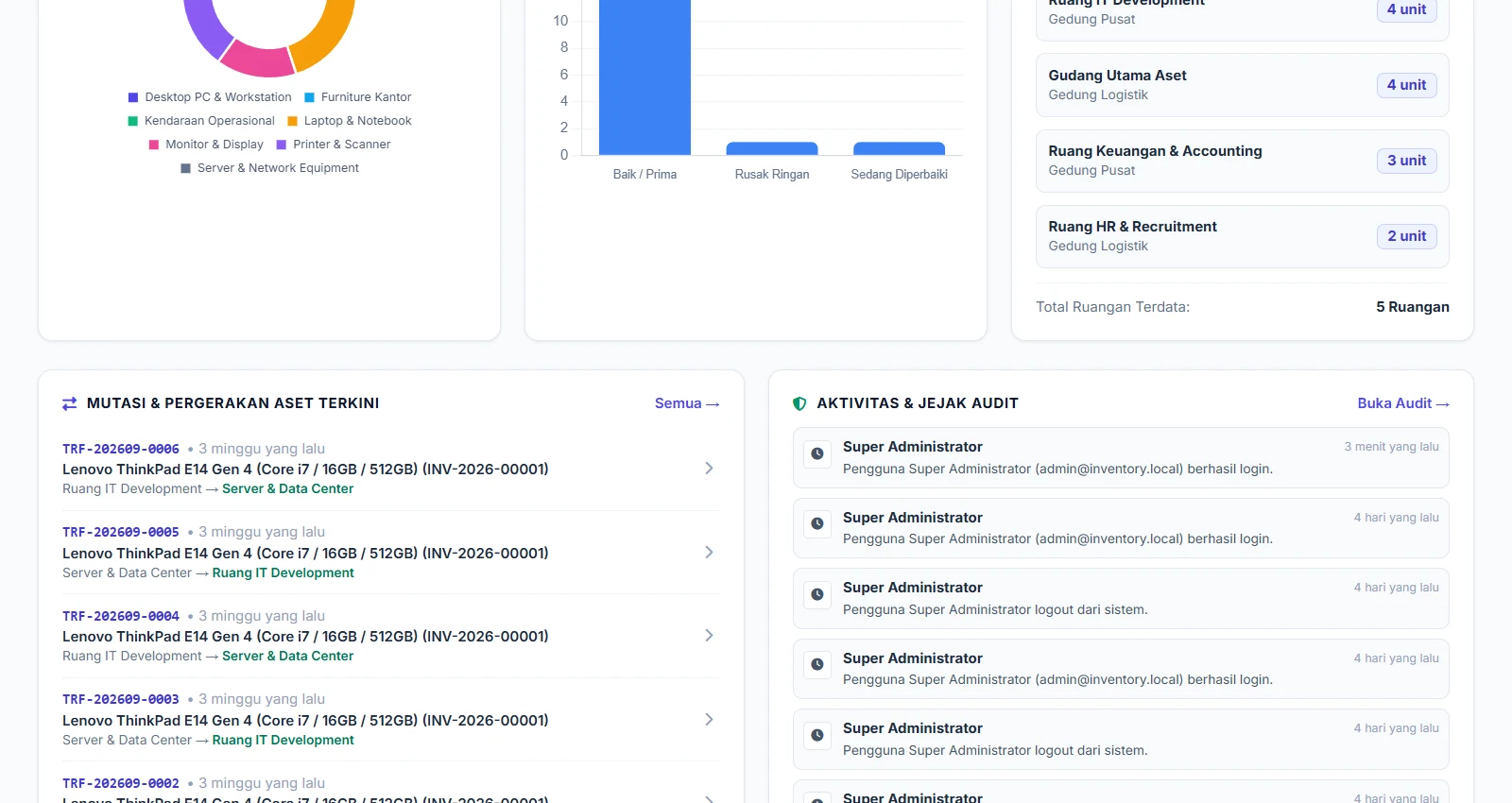Click '5 Ruangan' total value

click(x=1413, y=307)
